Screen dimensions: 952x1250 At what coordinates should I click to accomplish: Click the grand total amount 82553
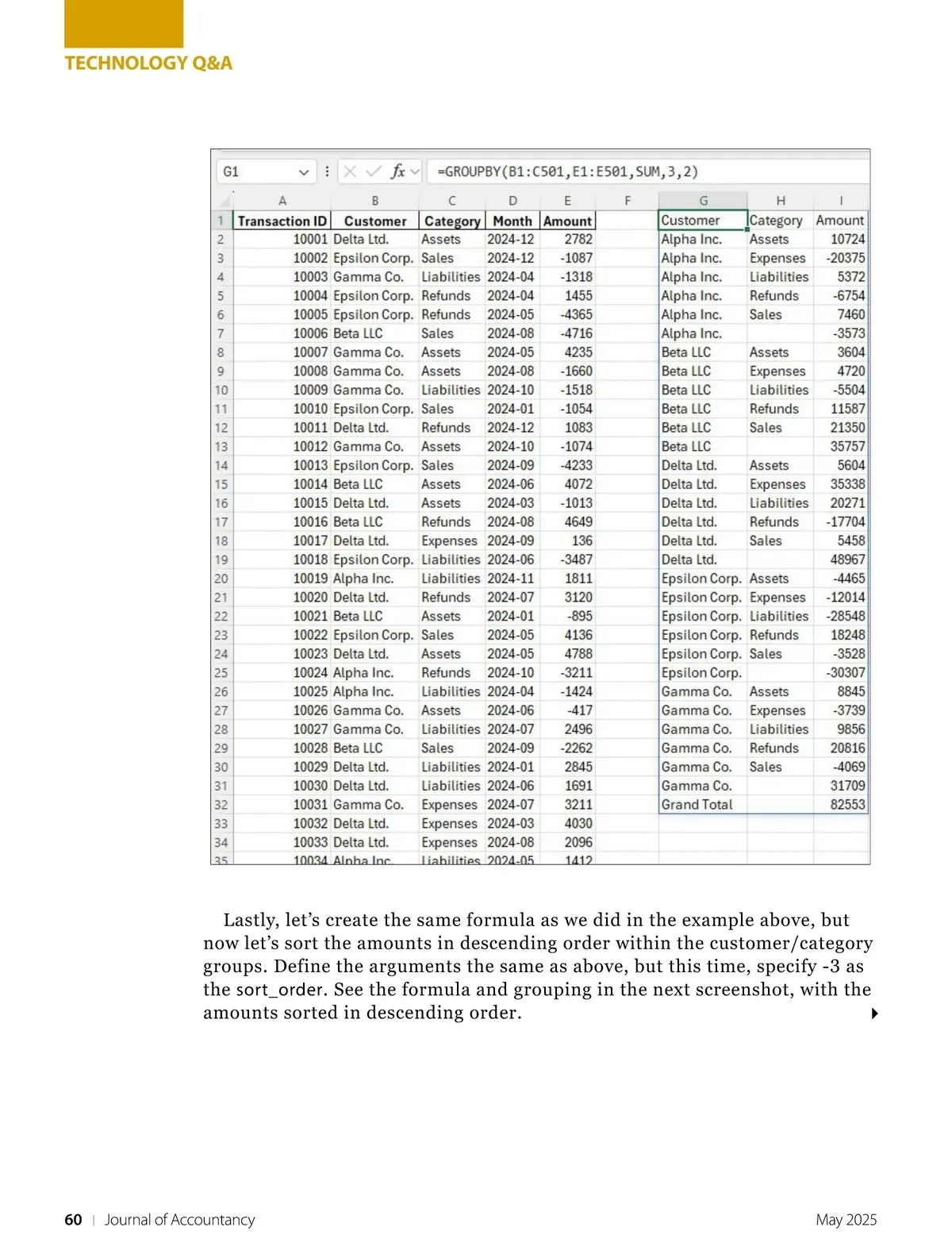coord(846,805)
